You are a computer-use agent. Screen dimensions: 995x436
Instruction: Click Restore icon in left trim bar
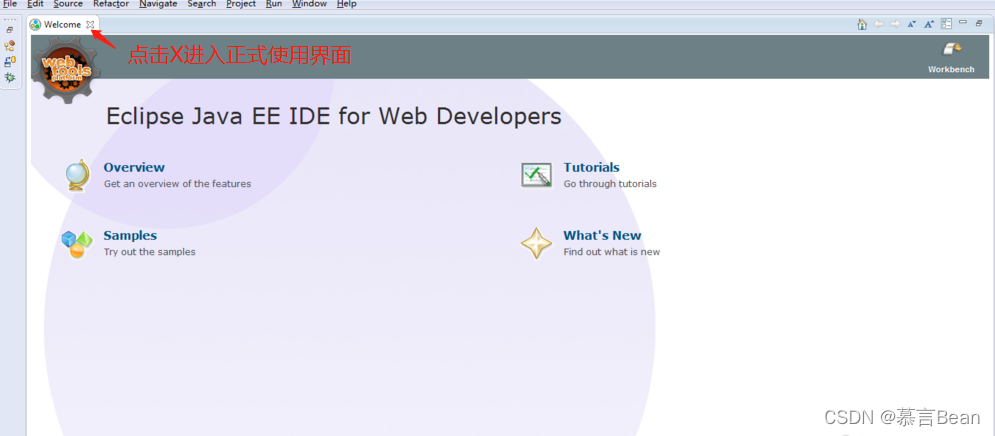click(10, 30)
